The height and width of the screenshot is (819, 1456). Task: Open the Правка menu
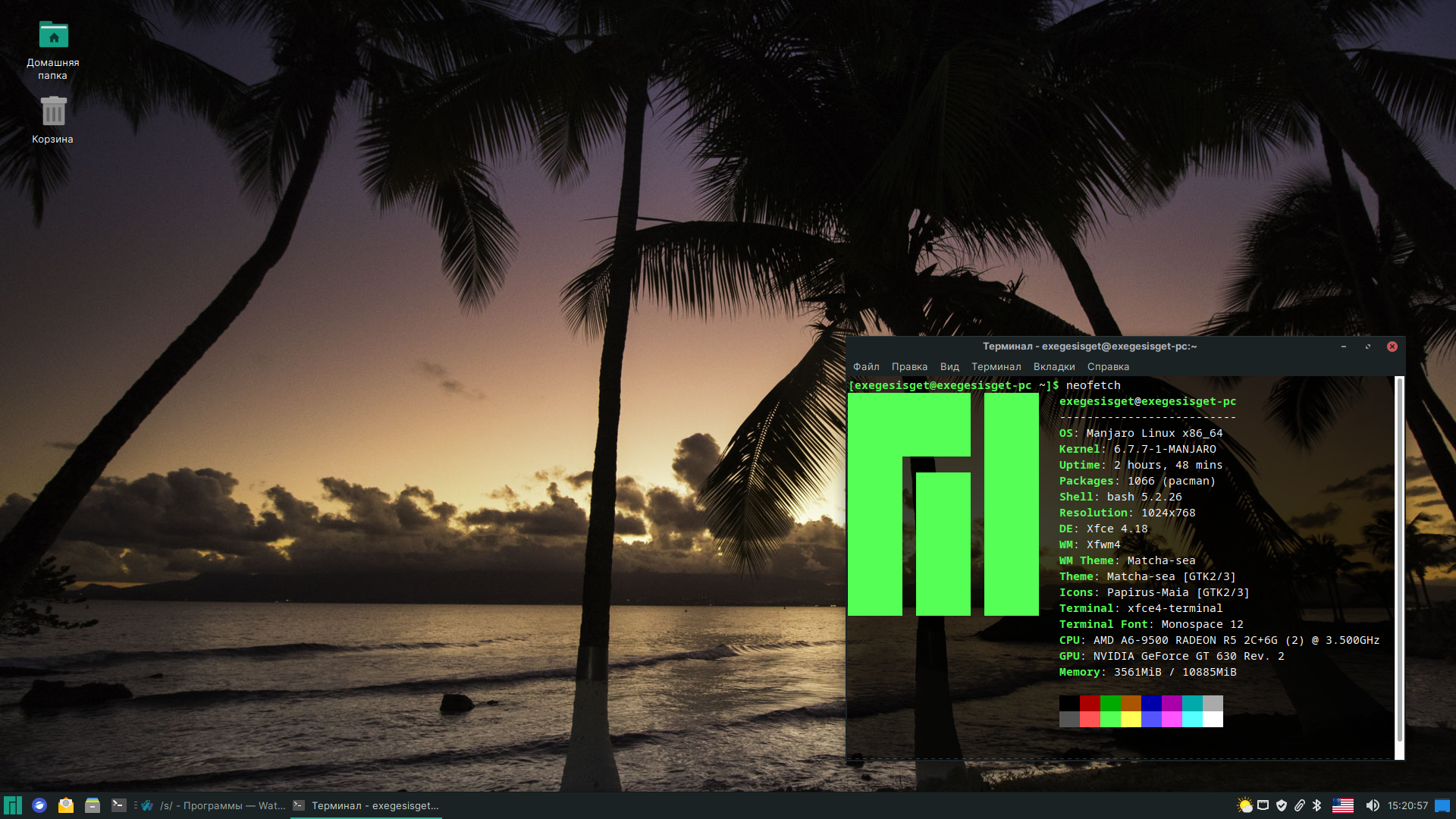(909, 367)
